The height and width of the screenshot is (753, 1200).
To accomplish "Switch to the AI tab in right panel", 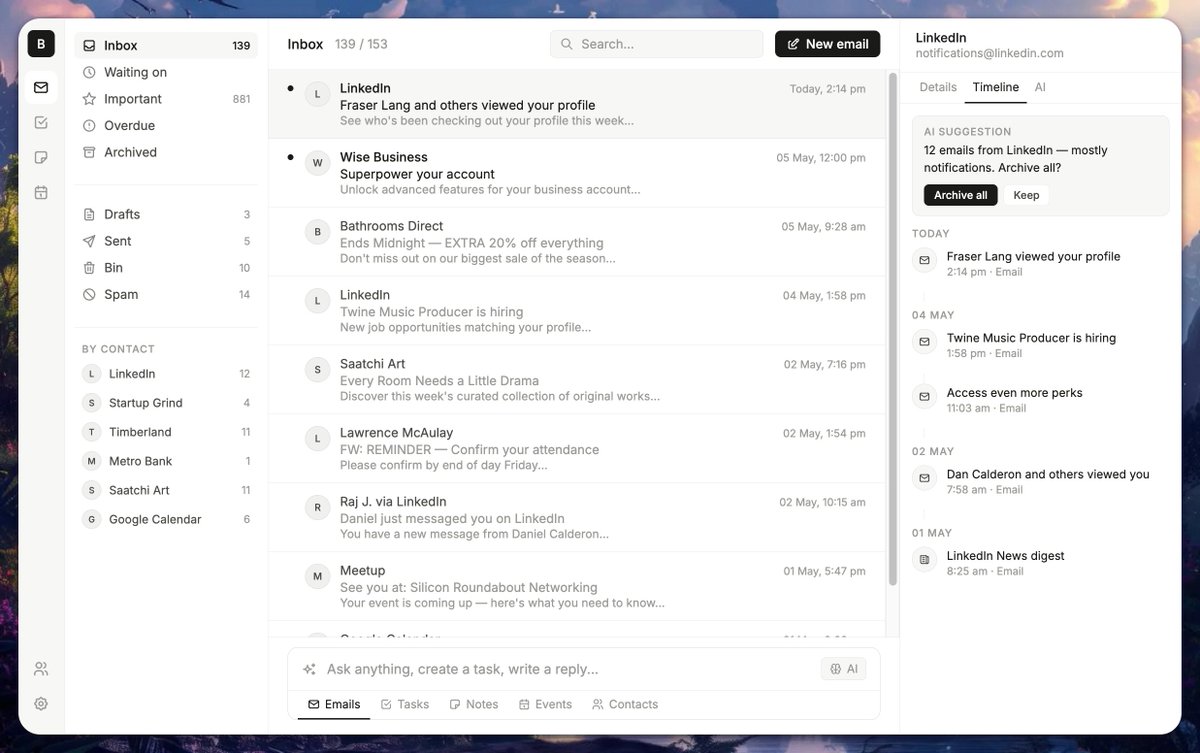I will tap(1040, 87).
